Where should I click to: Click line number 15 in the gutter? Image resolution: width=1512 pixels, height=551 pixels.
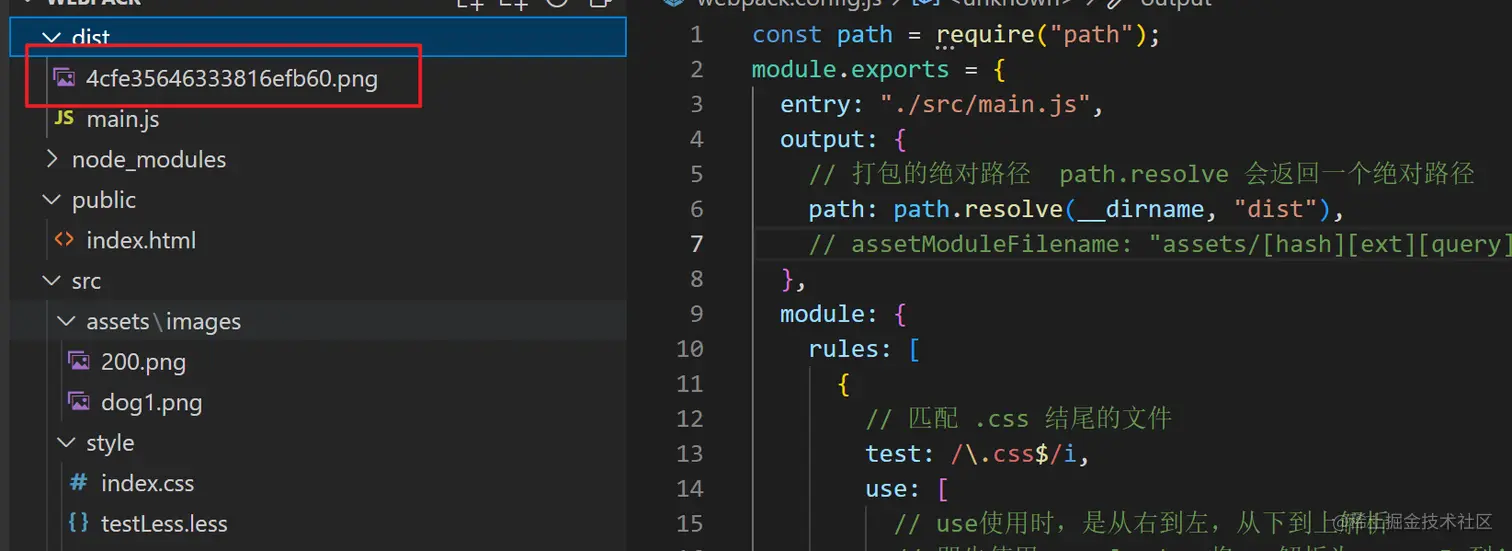tap(691, 524)
